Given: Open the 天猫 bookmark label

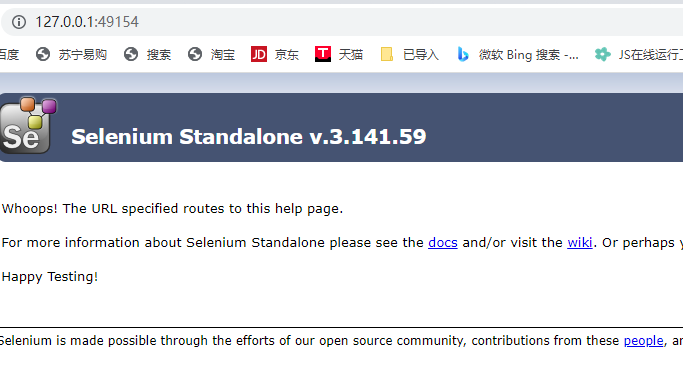Looking at the screenshot, I should [351, 55].
